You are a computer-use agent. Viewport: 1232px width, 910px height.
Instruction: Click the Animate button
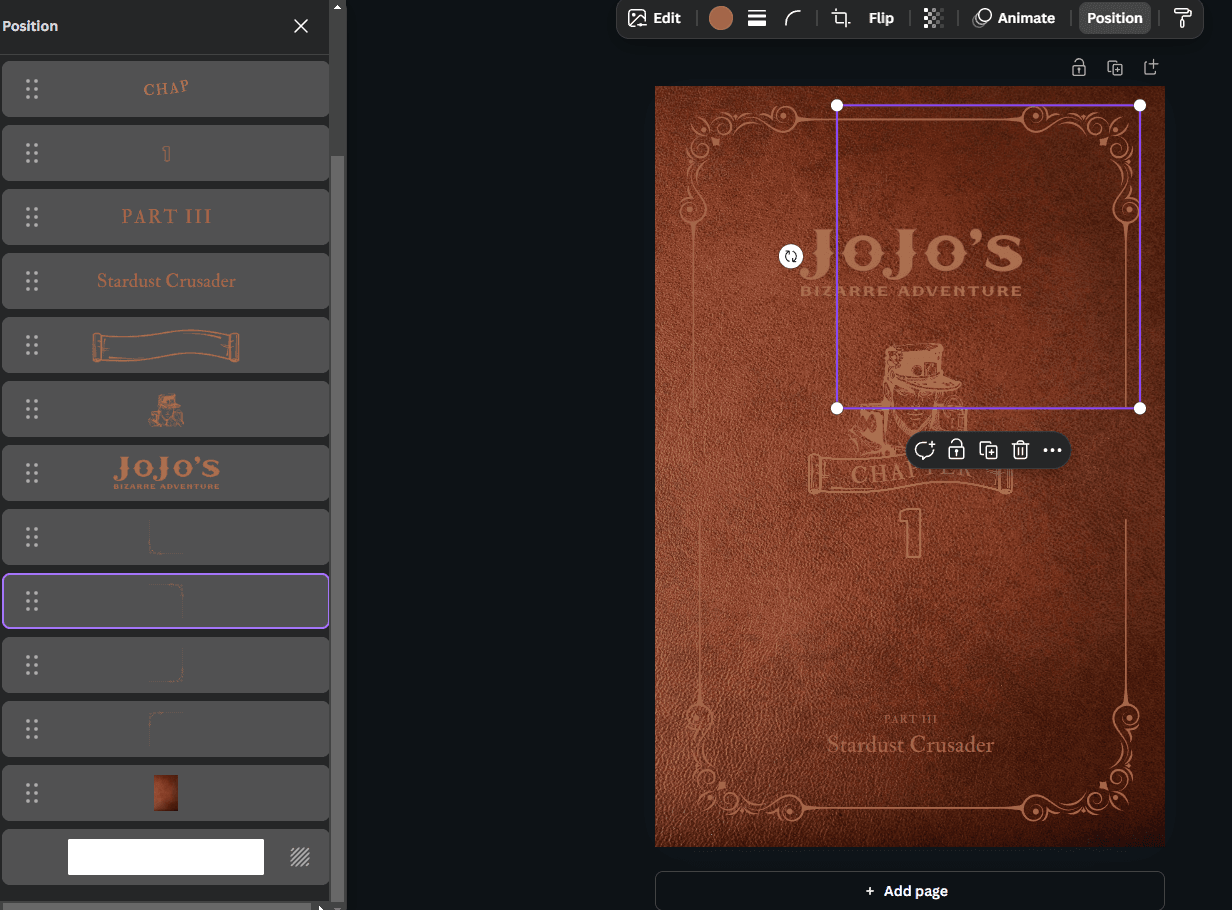[x=1014, y=18]
